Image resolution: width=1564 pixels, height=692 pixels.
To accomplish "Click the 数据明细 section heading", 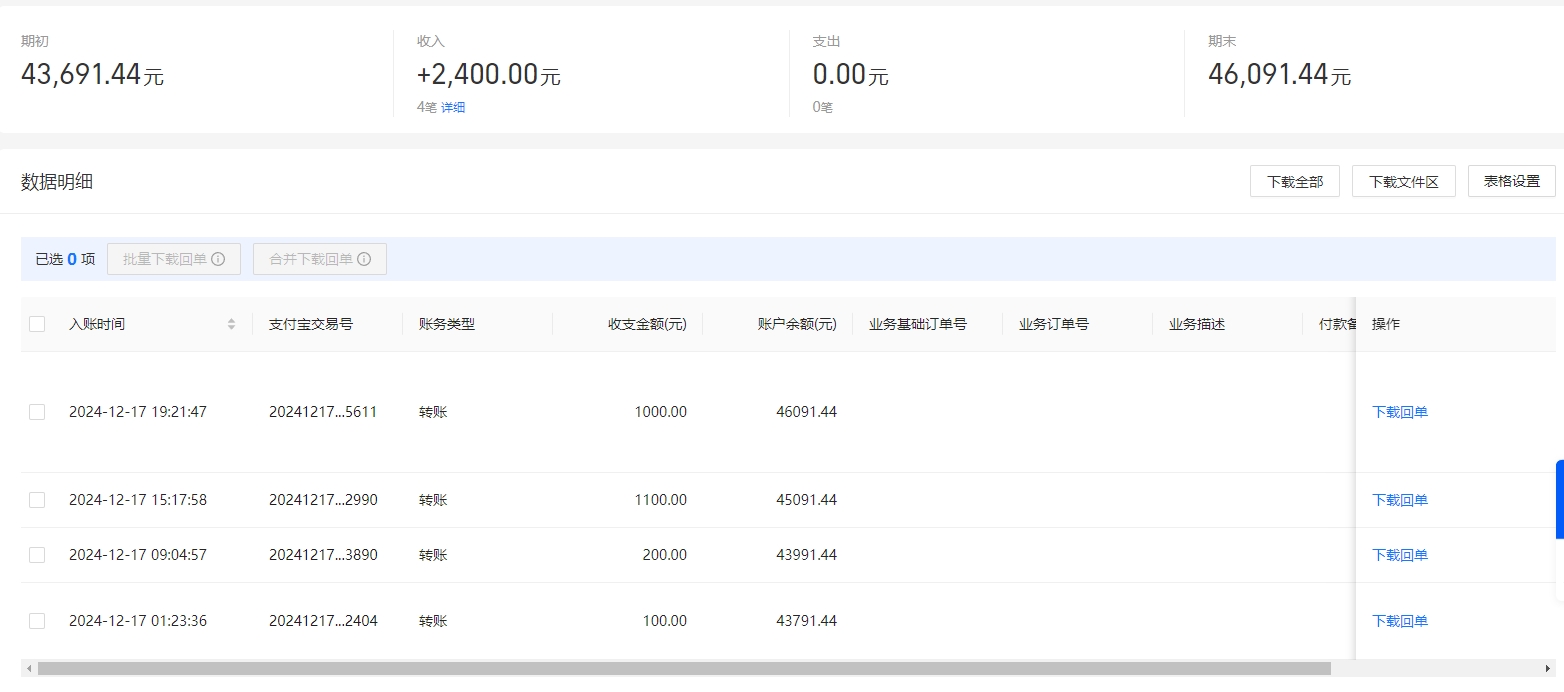I will pos(57,181).
